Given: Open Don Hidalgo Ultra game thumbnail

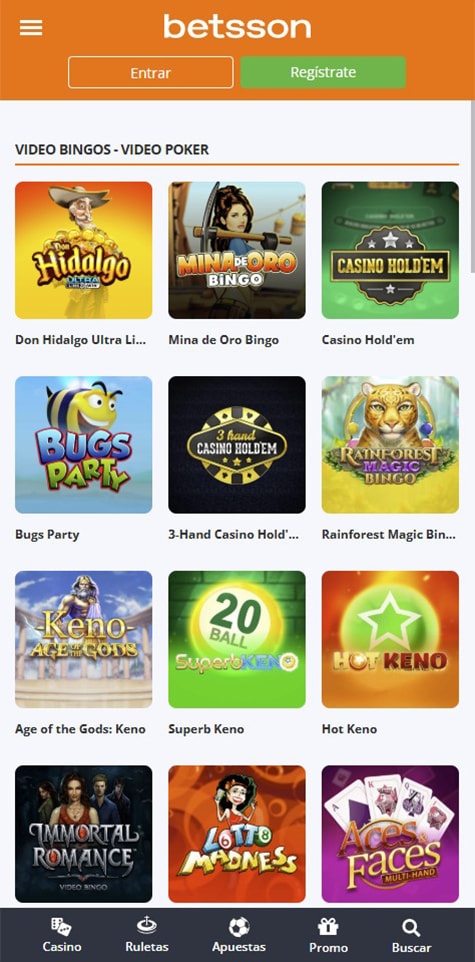Looking at the screenshot, I should coord(83,250).
